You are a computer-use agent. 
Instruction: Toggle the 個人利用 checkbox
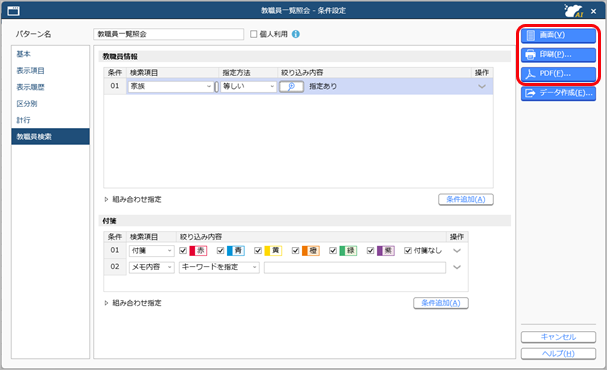254,34
